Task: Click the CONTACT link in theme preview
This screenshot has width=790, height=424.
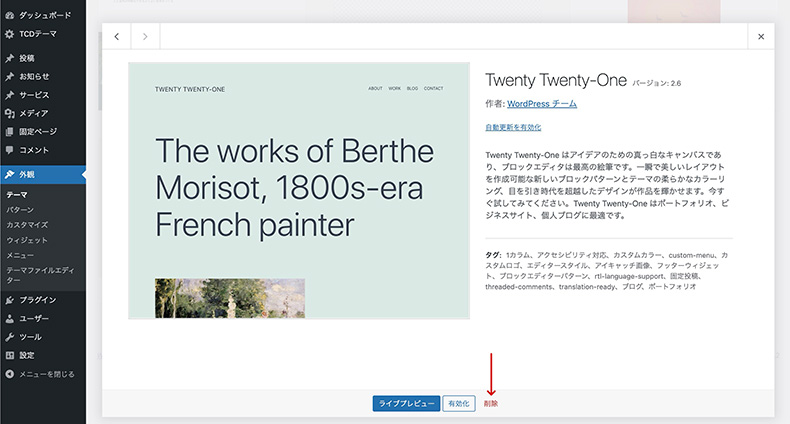Action: (x=433, y=89)
